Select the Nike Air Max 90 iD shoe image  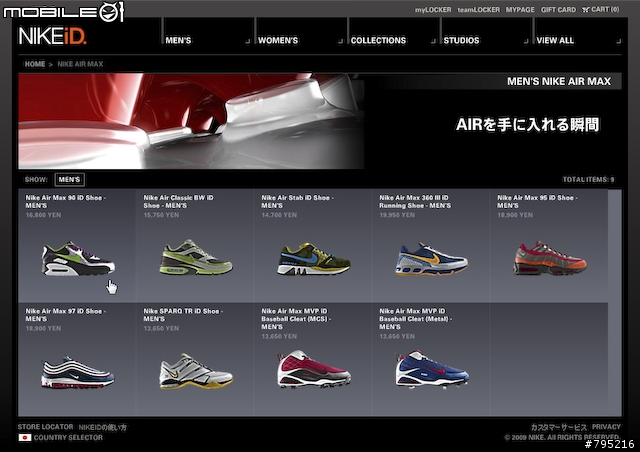point(78,259)
